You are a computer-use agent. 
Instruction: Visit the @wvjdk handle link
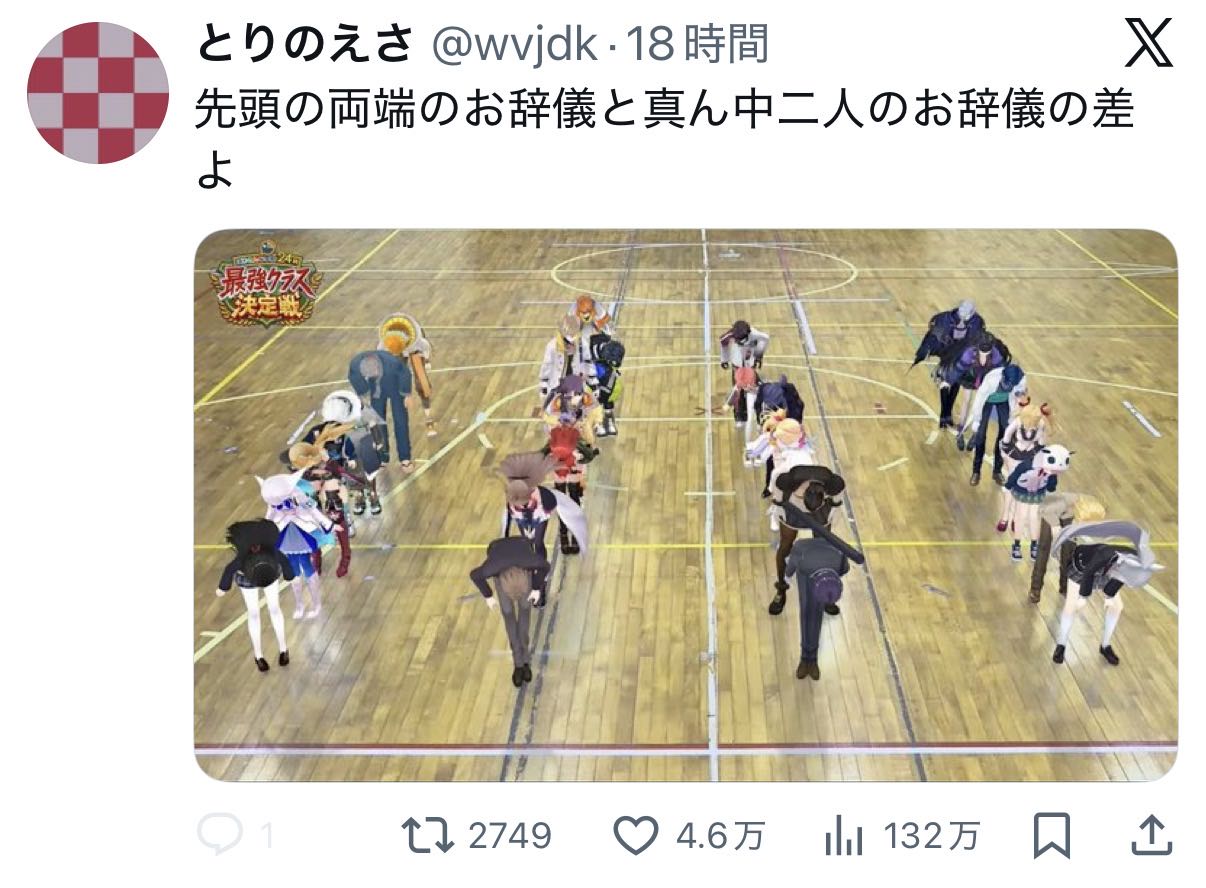513,45
